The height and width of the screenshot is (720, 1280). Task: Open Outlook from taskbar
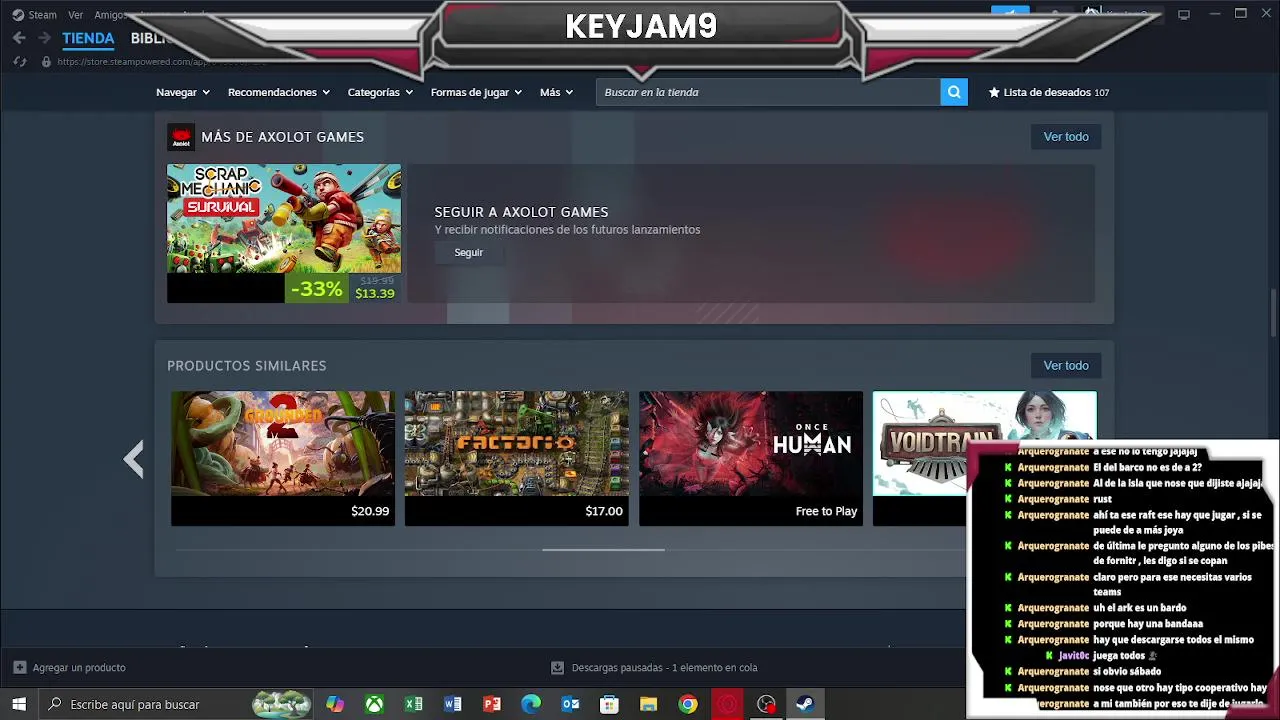point(570,704)
